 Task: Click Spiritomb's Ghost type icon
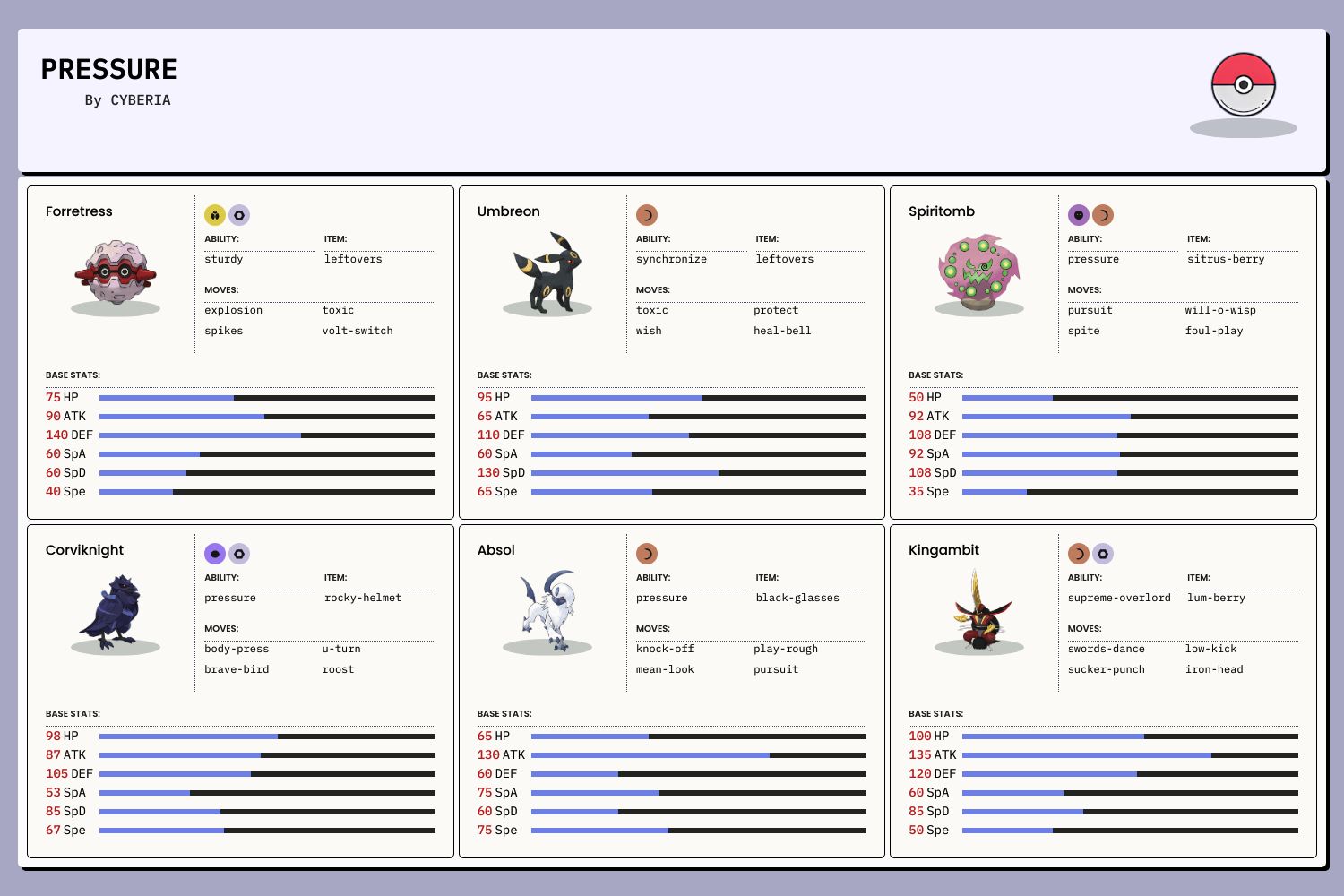click(x=1079, y=215)
